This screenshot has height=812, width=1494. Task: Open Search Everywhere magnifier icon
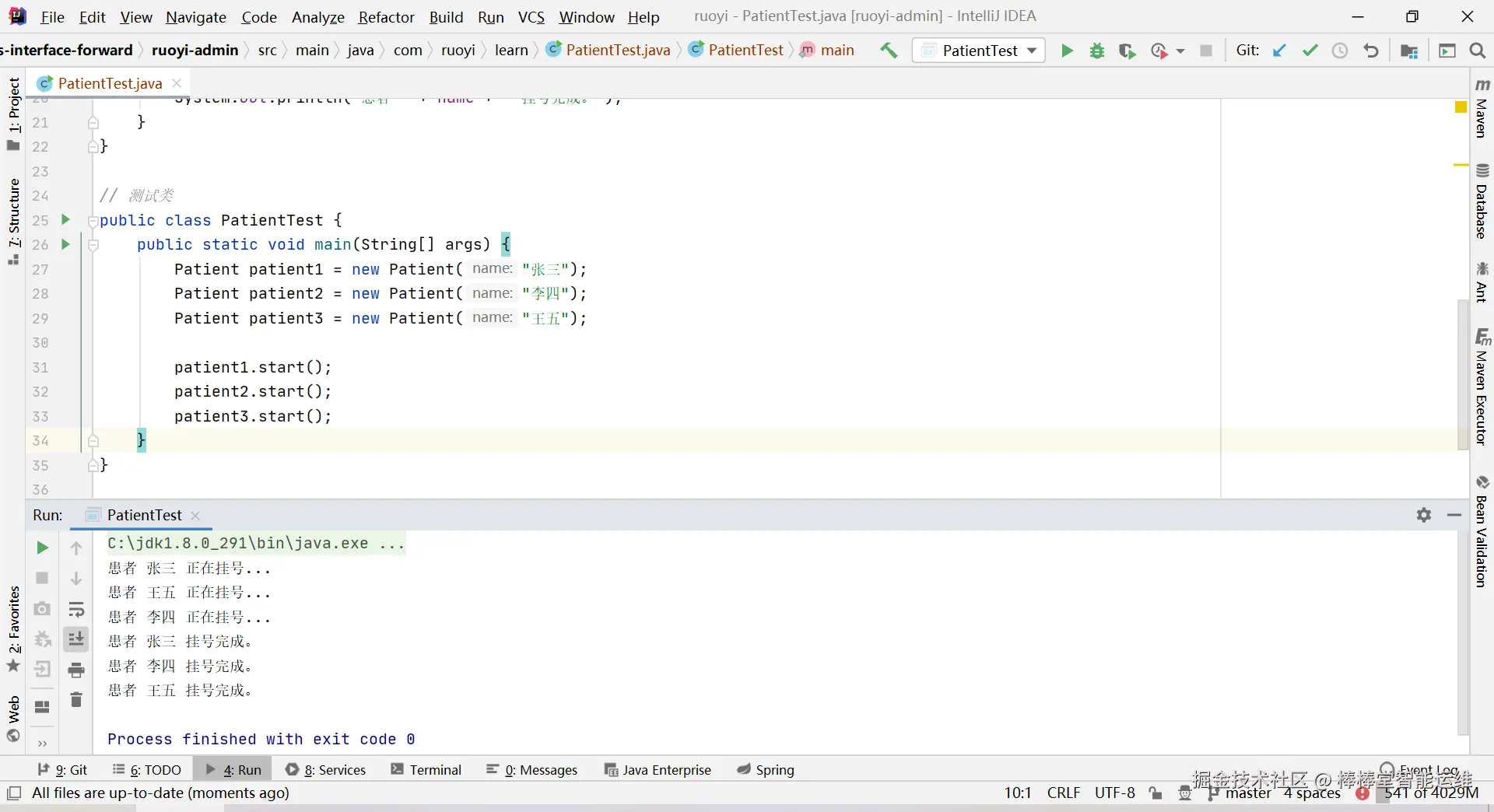point(1478,51)
